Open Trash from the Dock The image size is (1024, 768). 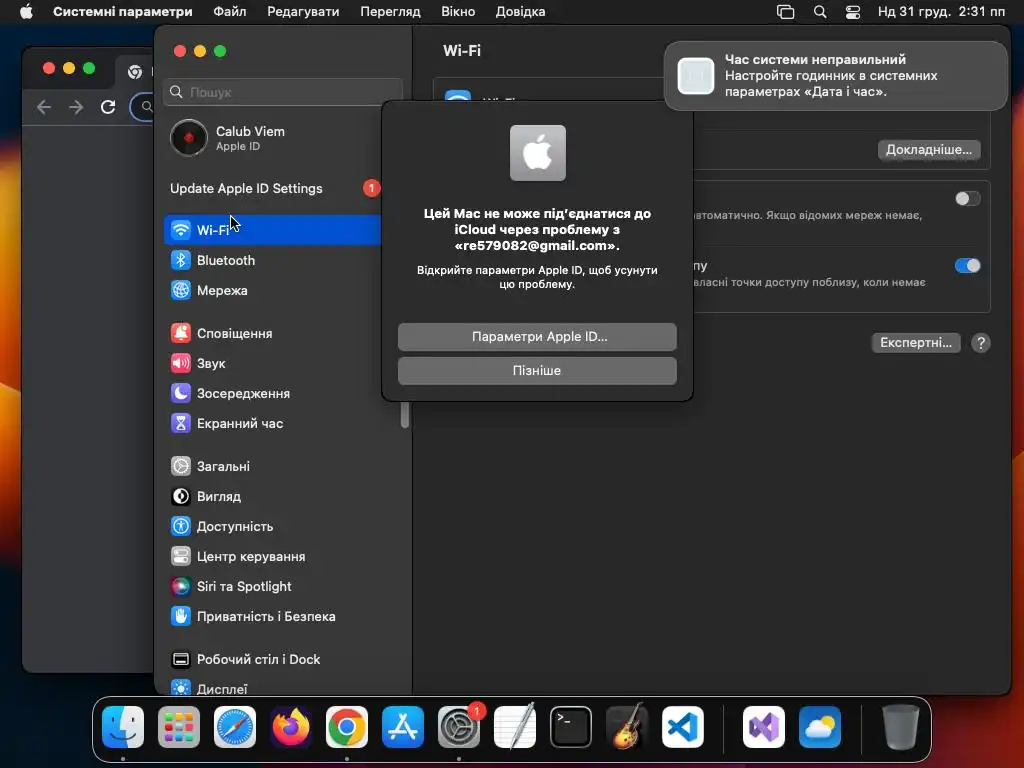point(901,727)
